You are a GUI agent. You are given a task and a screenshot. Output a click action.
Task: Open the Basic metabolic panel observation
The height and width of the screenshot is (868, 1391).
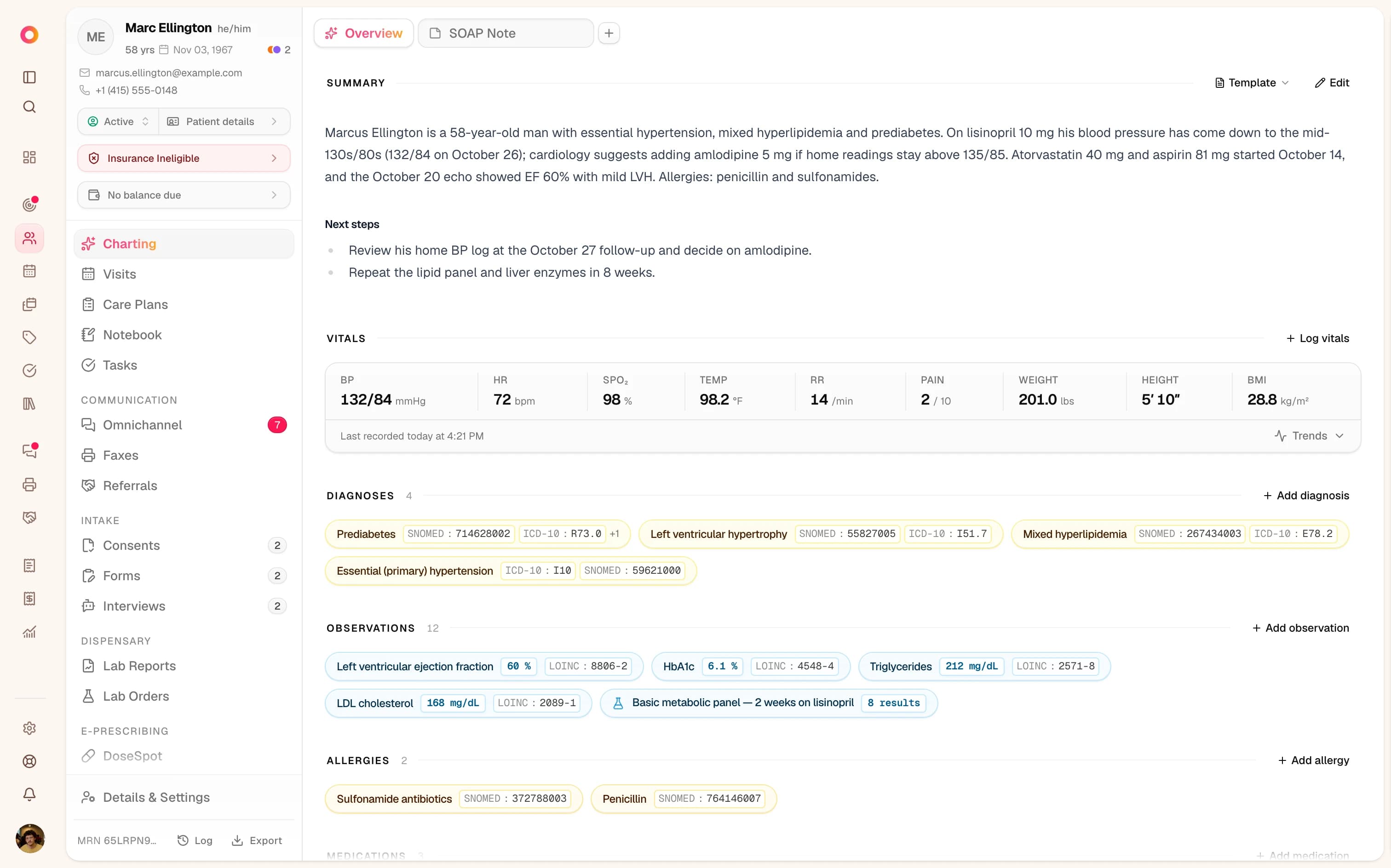(769, 702)
